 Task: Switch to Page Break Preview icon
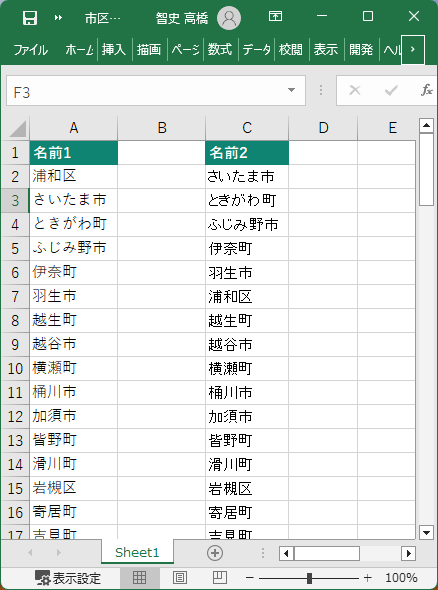pyautogui.click(x=219, y=577)
